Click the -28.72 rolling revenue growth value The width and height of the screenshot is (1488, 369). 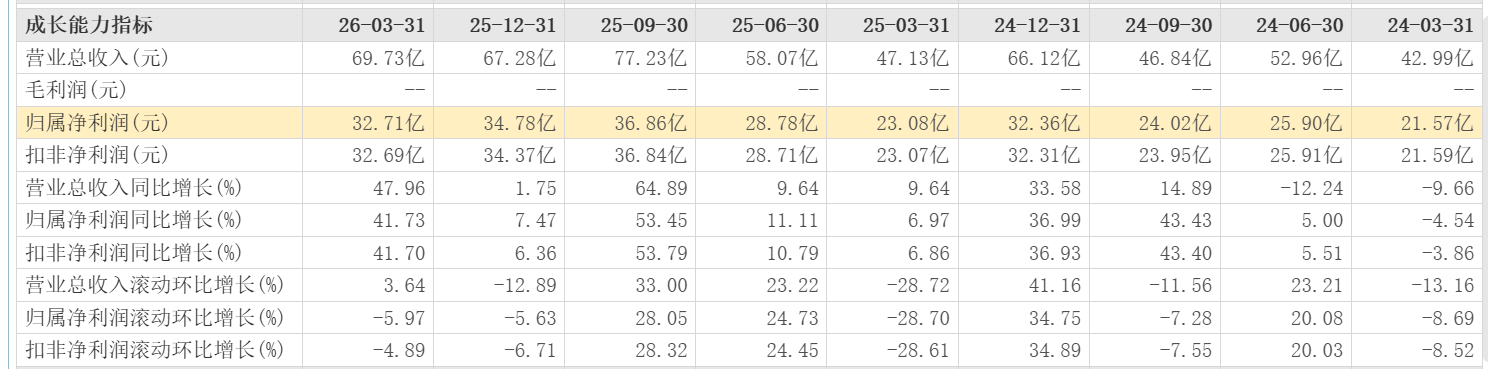click(x=918, y=285)
